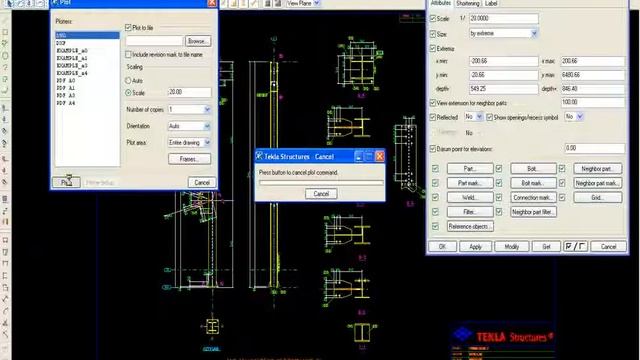The height and width of the screenshot is (360, 640).
Task: Open the Size 'by extrema' dropdown
Action: tap(534, 33)
